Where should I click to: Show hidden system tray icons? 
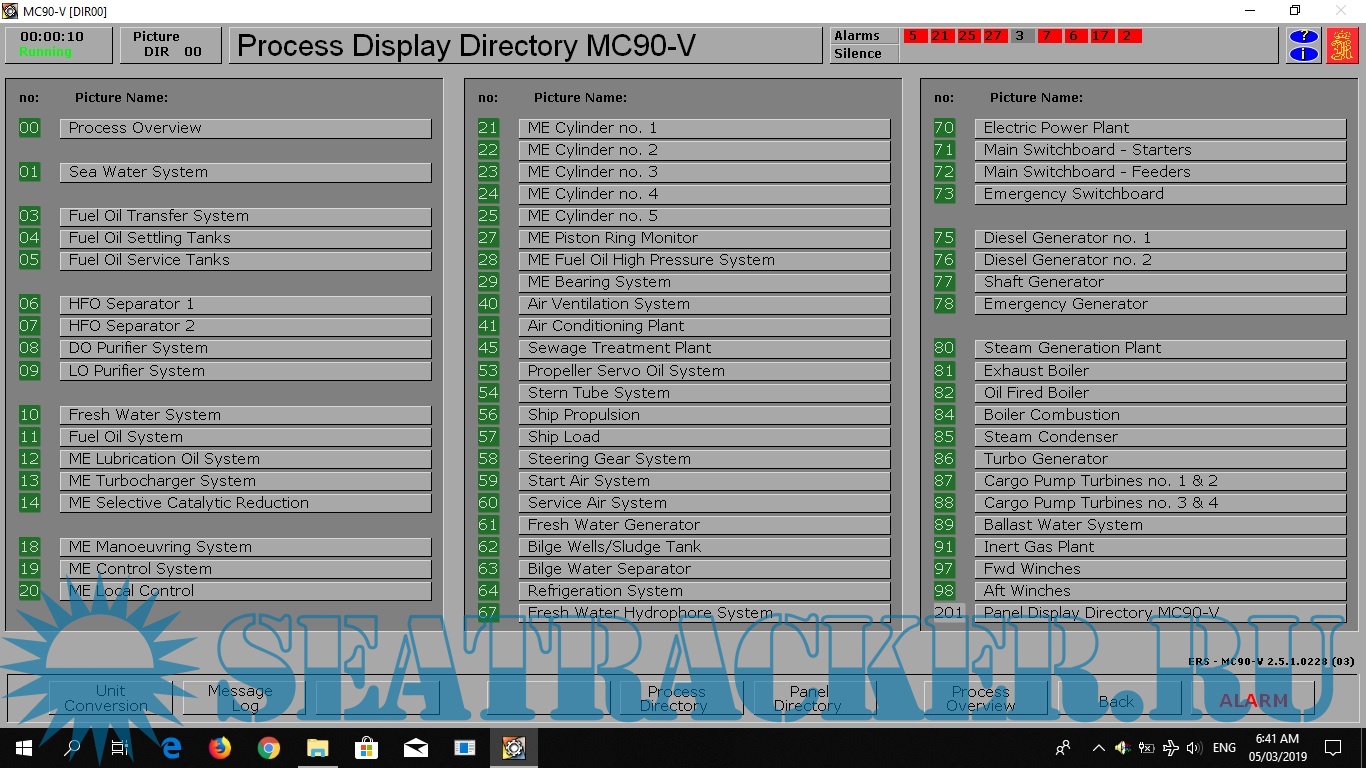(x=1099, y=748)
